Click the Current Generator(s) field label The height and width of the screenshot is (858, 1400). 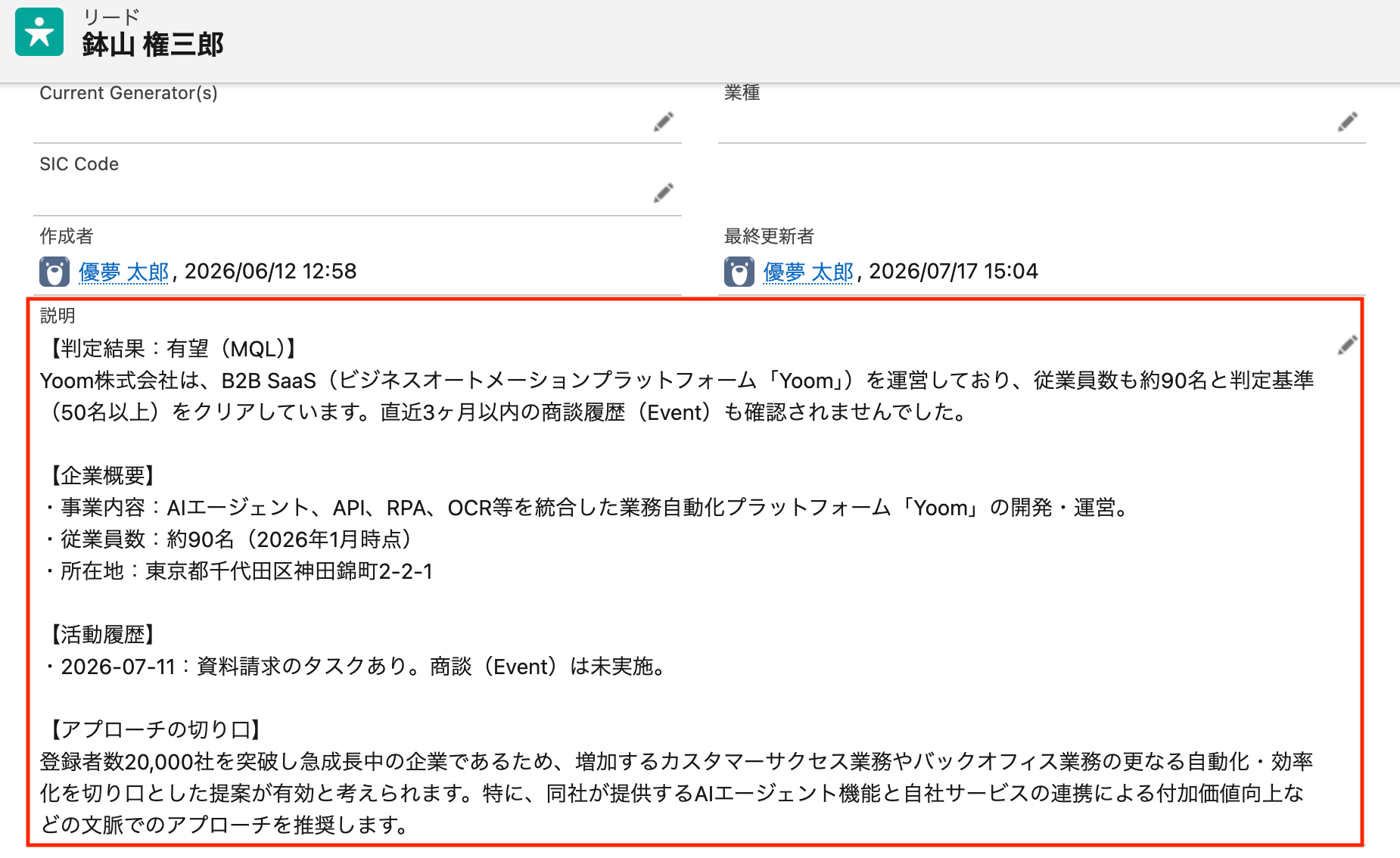129,93
